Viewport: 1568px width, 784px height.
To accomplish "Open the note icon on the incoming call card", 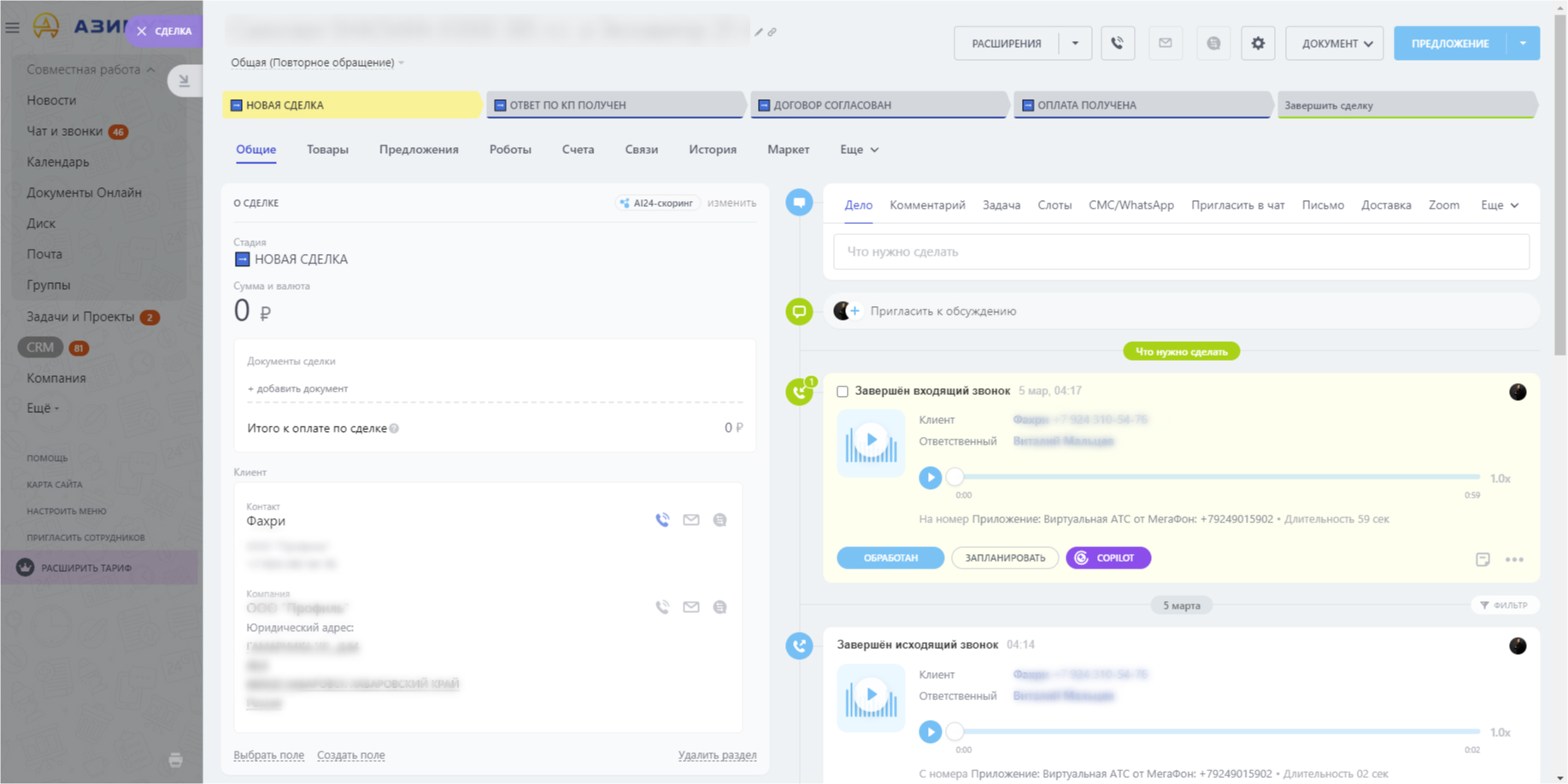I will 1483,559.
